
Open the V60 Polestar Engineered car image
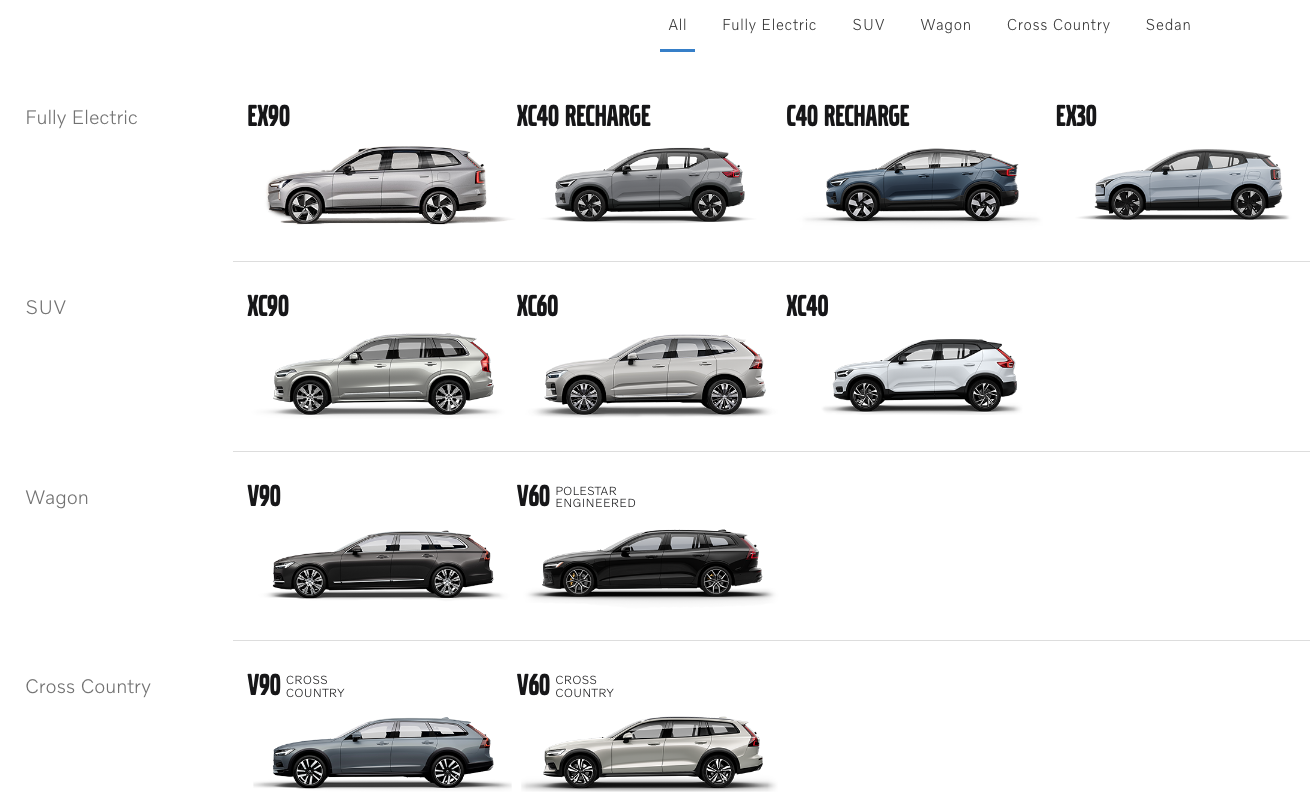coord(652,565)
